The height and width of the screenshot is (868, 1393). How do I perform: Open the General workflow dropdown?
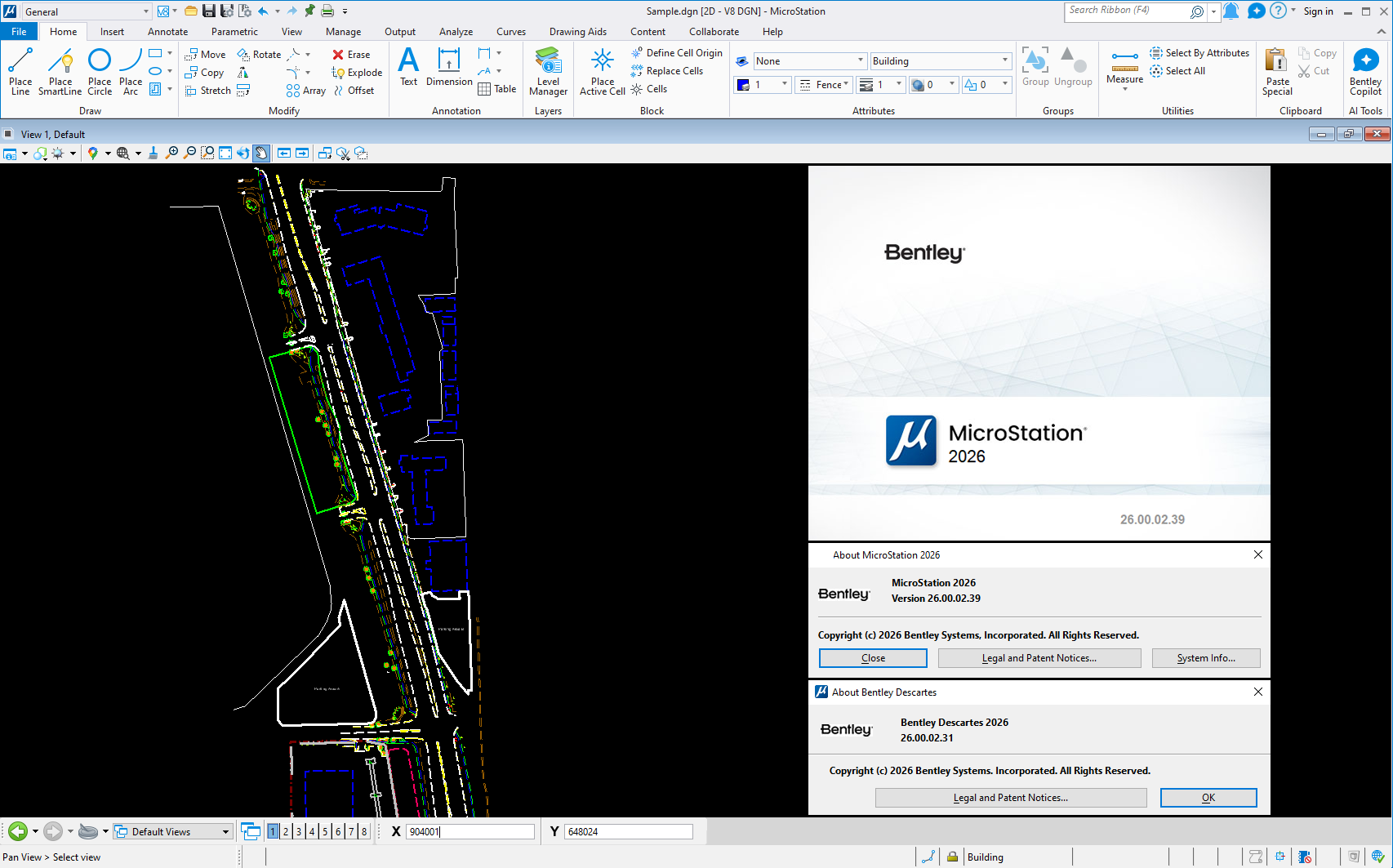86,11
